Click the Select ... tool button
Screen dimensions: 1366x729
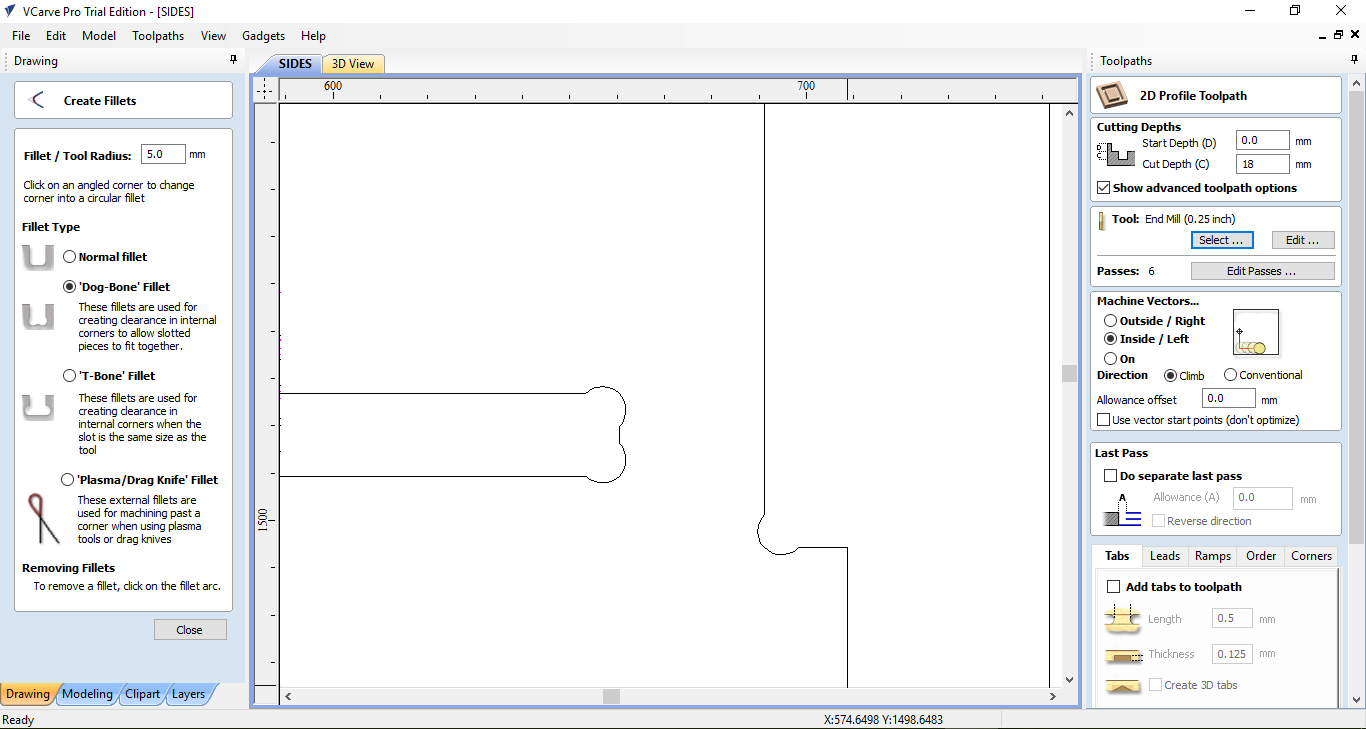pyautogui.click(x=1221, y=240)
